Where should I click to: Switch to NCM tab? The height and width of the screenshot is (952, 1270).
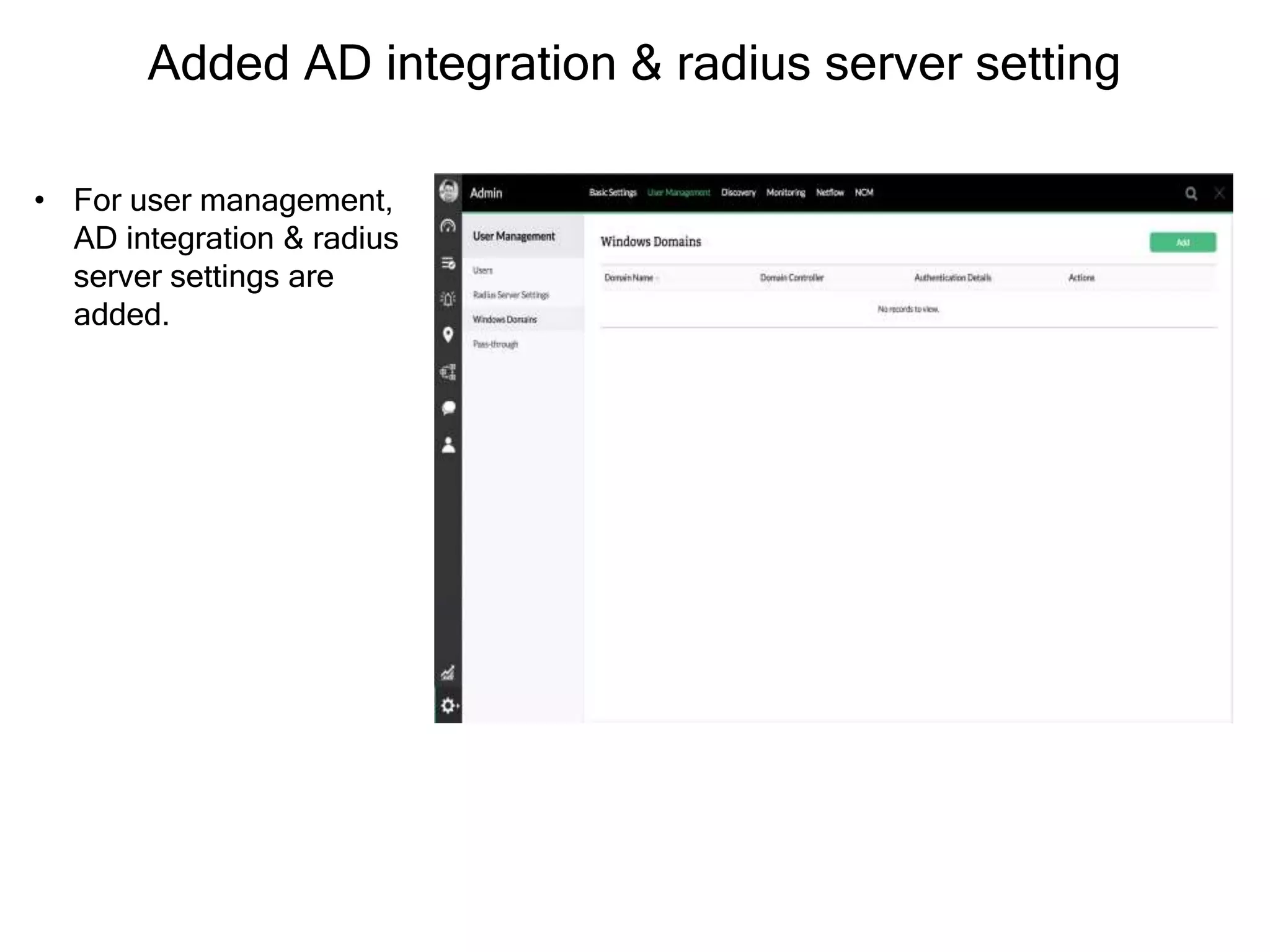(x=864, y=193)
